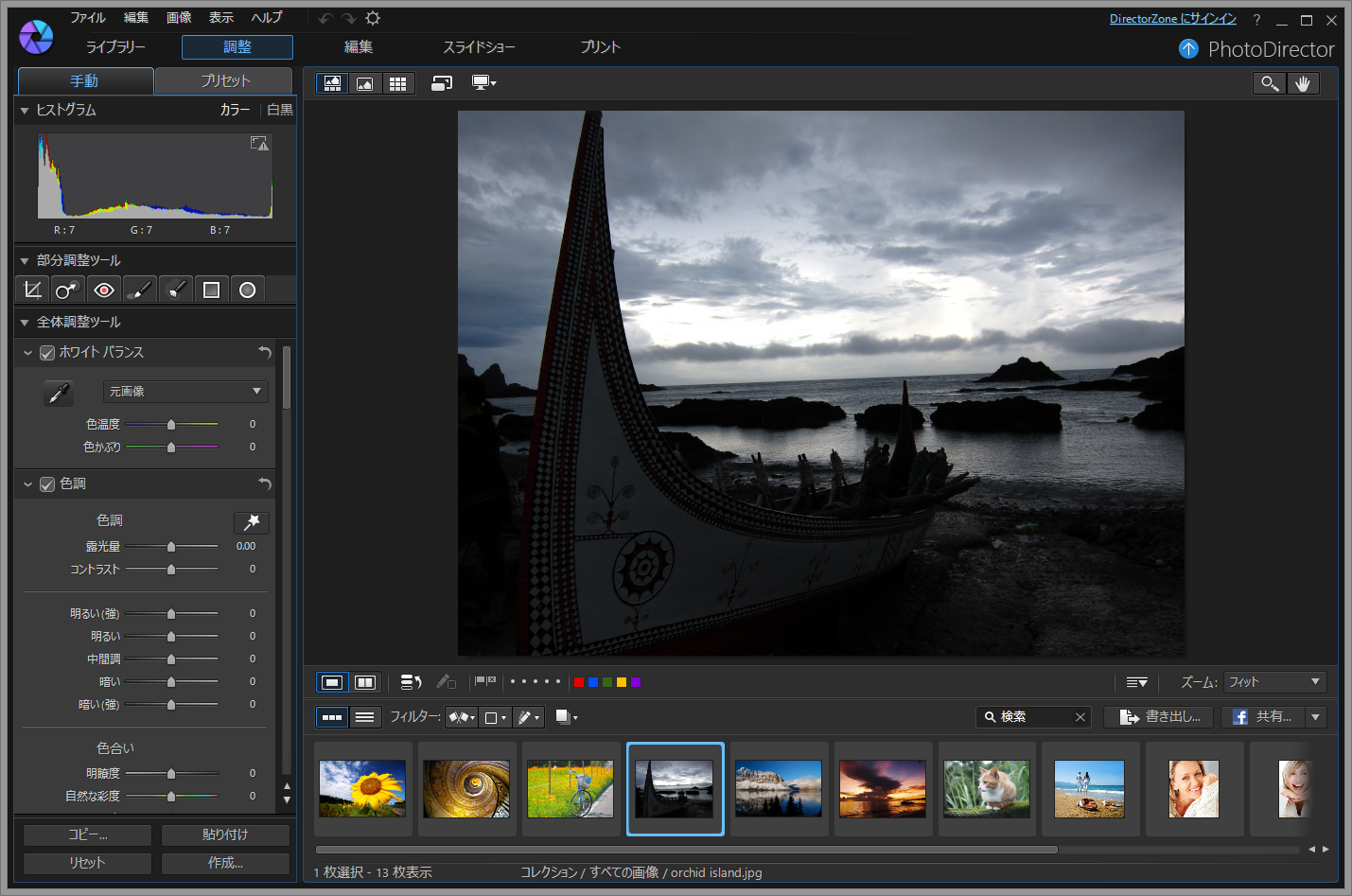
Task: Collapse the ヒストグラム panel
Action: point(23,110)
